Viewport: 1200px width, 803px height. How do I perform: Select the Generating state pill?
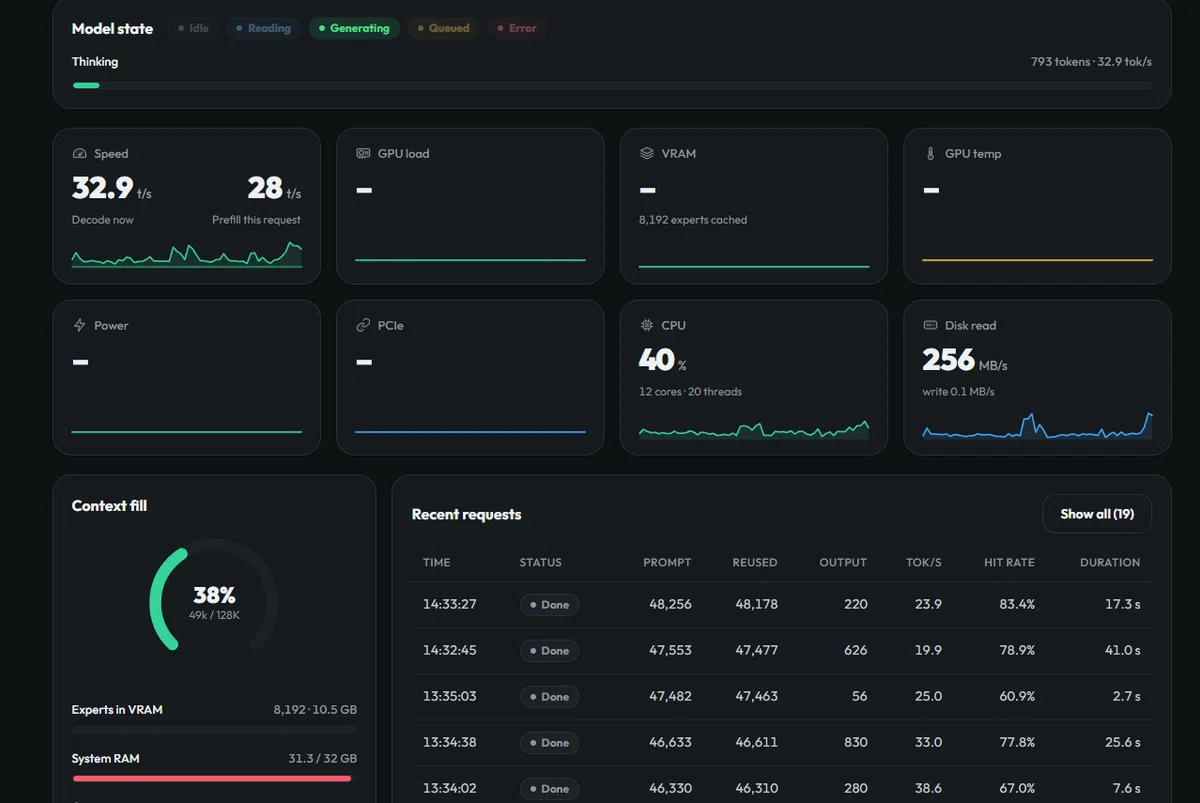point(354,29)
